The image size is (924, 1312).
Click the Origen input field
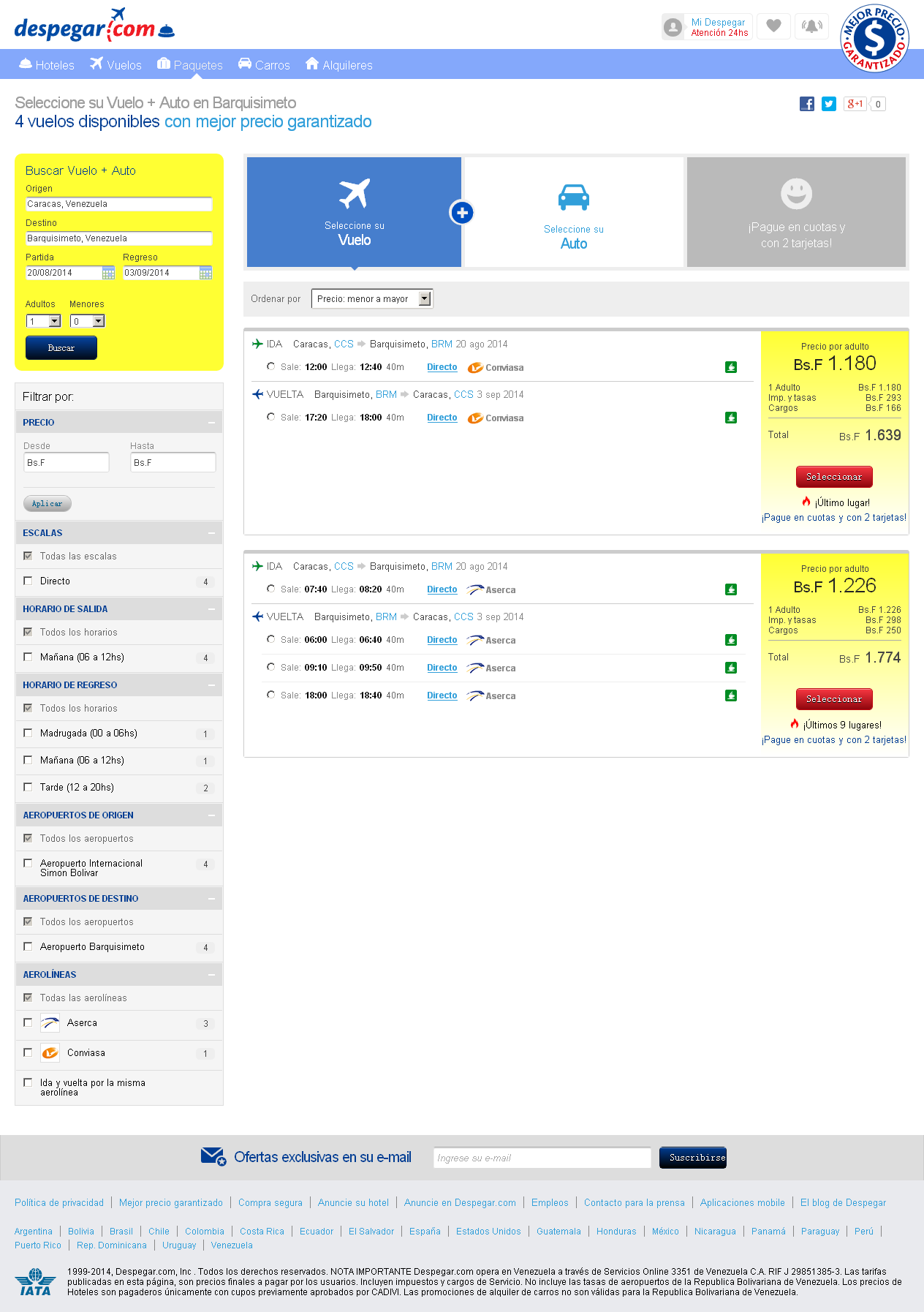119,204
